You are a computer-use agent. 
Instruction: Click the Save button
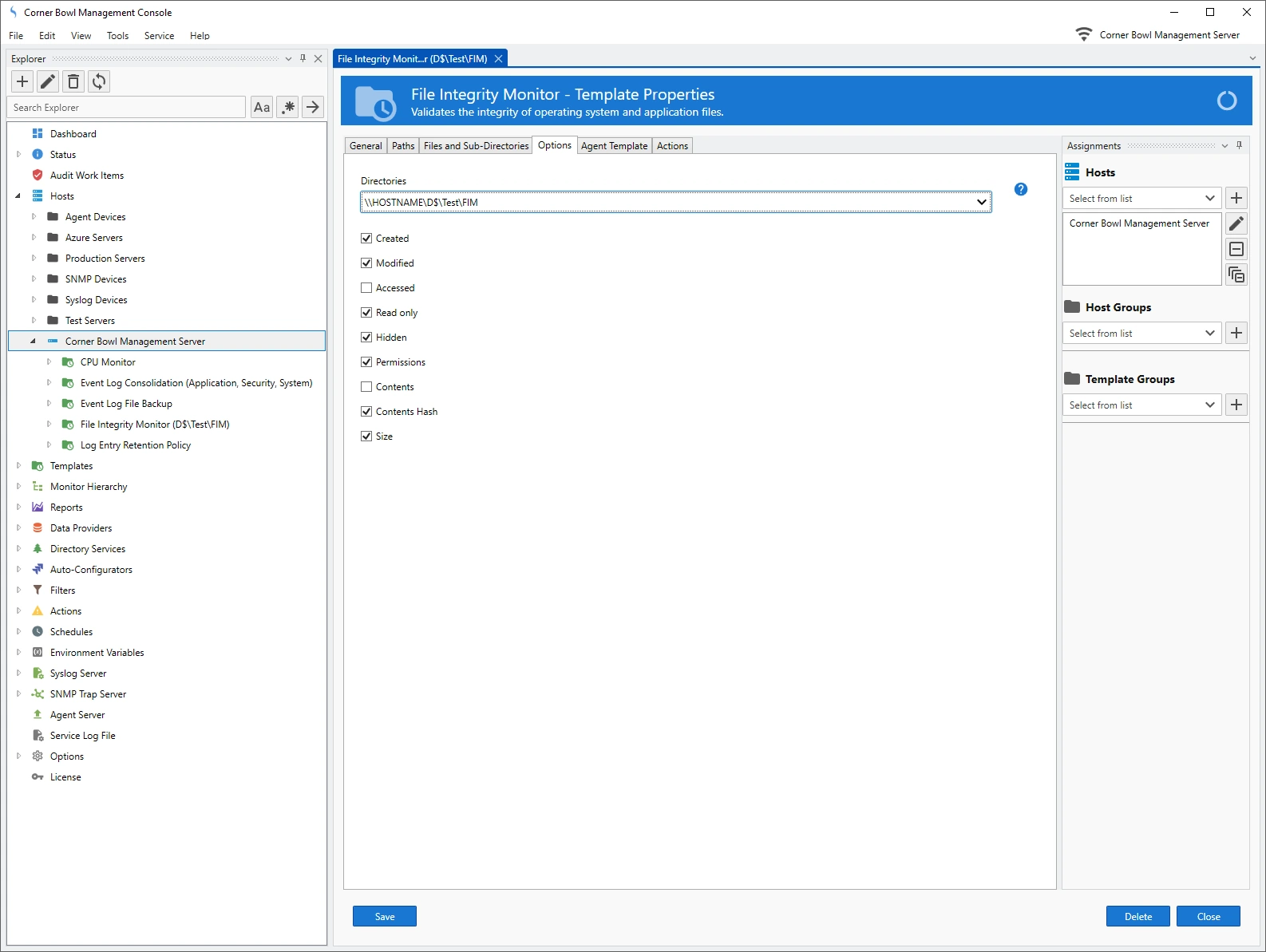pyautogui.click(x=384, y=917)
